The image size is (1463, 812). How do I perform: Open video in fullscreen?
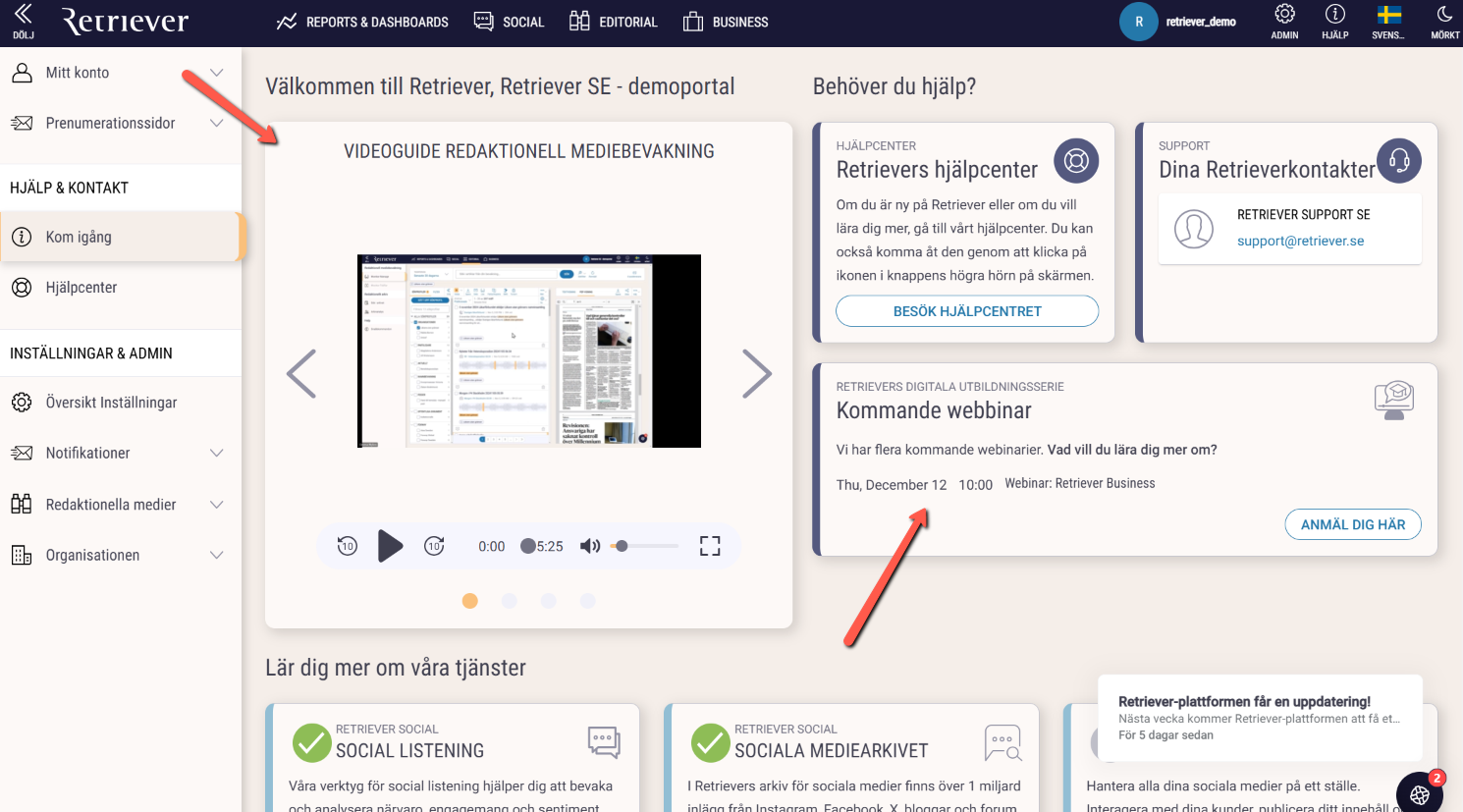point(710,546)
